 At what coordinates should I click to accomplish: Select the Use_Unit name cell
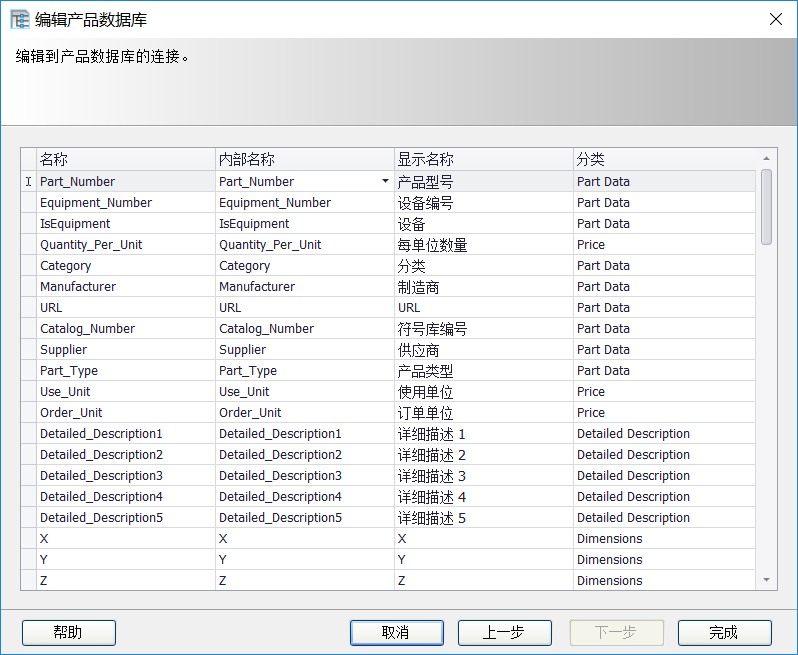(x=126, y=391)
